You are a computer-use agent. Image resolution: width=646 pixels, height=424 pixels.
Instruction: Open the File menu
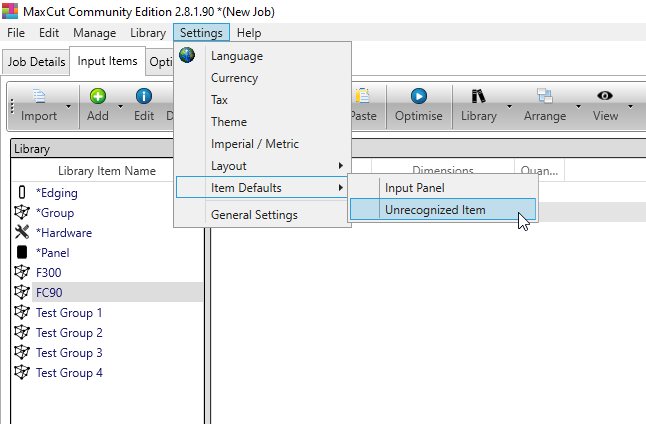16,33
